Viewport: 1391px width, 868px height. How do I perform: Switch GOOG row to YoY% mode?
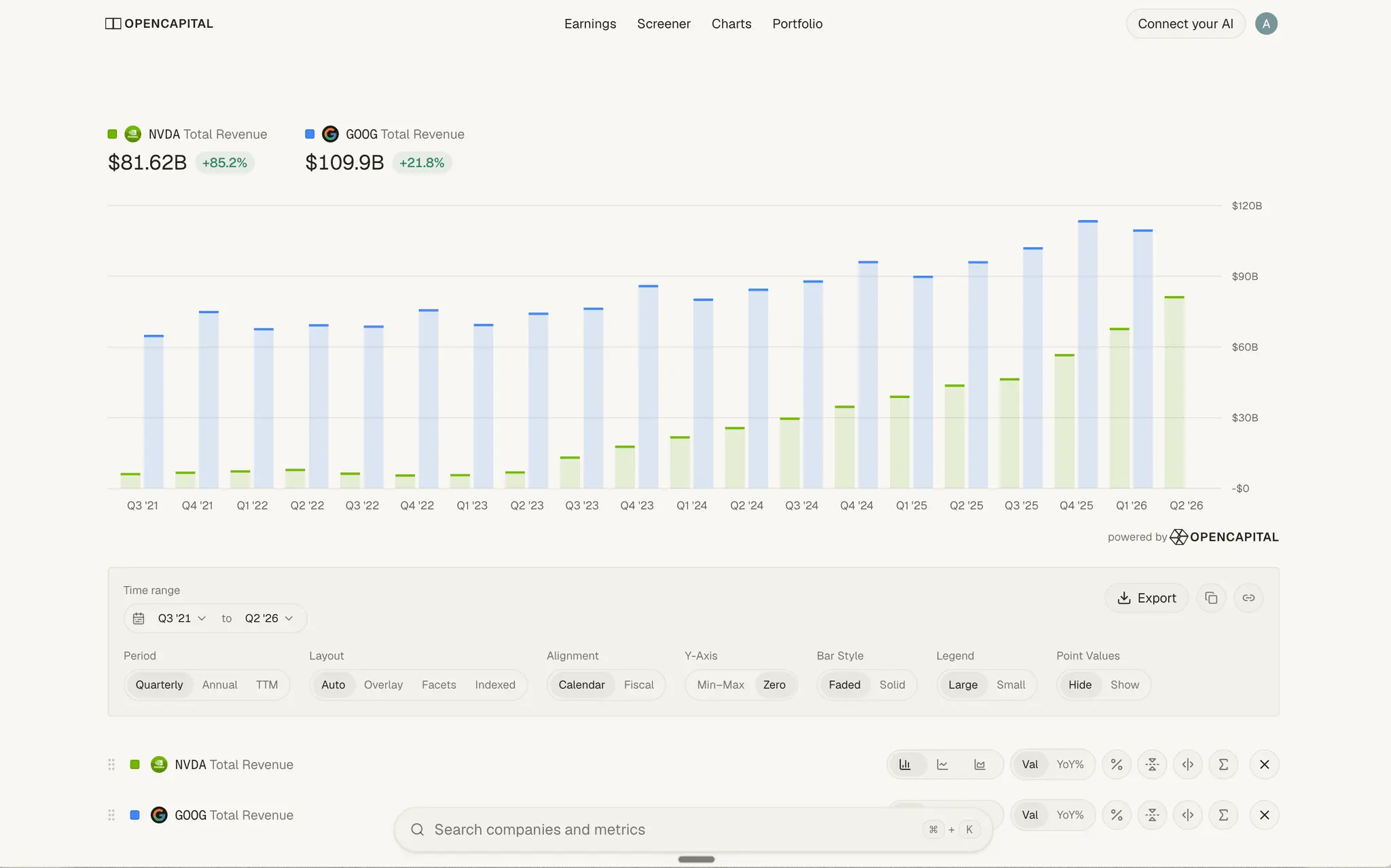[x=1070, y=814]
